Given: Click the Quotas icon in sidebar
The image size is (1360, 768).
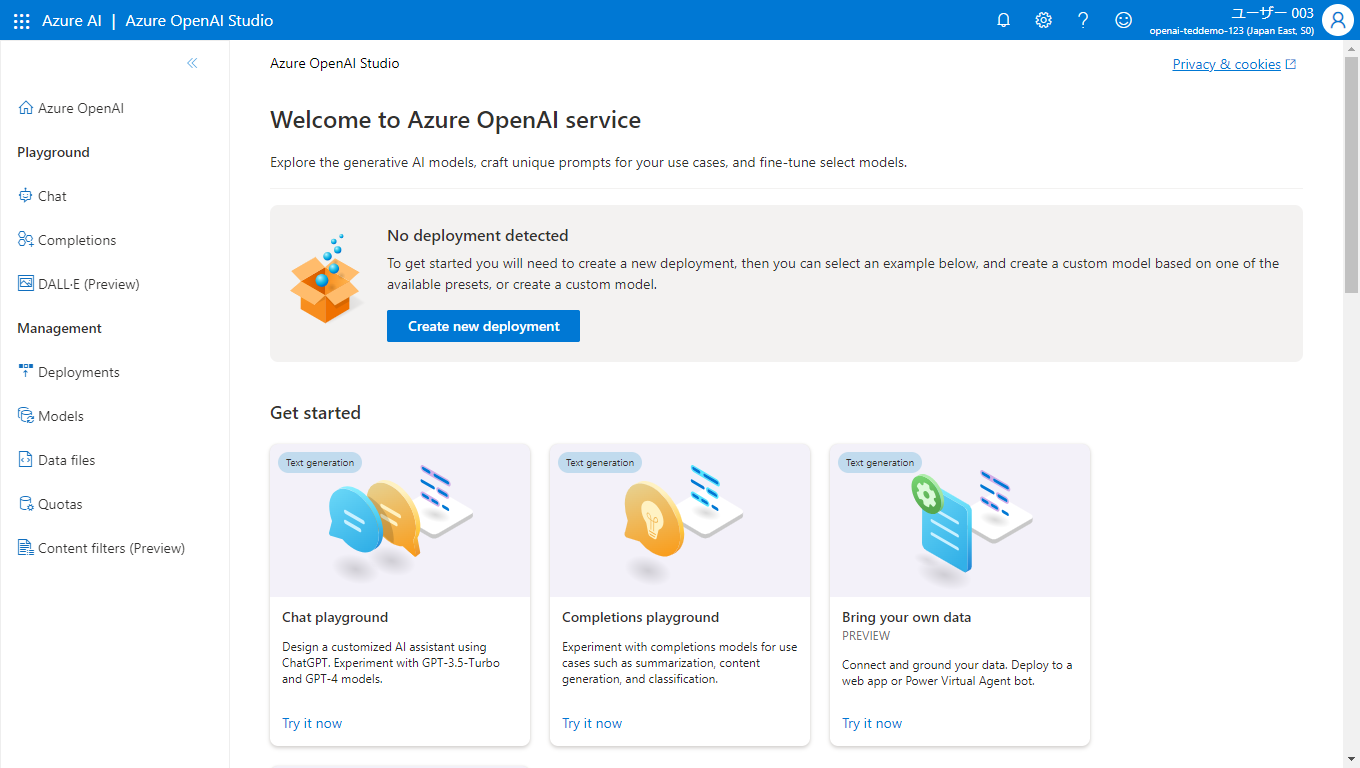Looking at the screenshot, I should [x=26, y=504].
